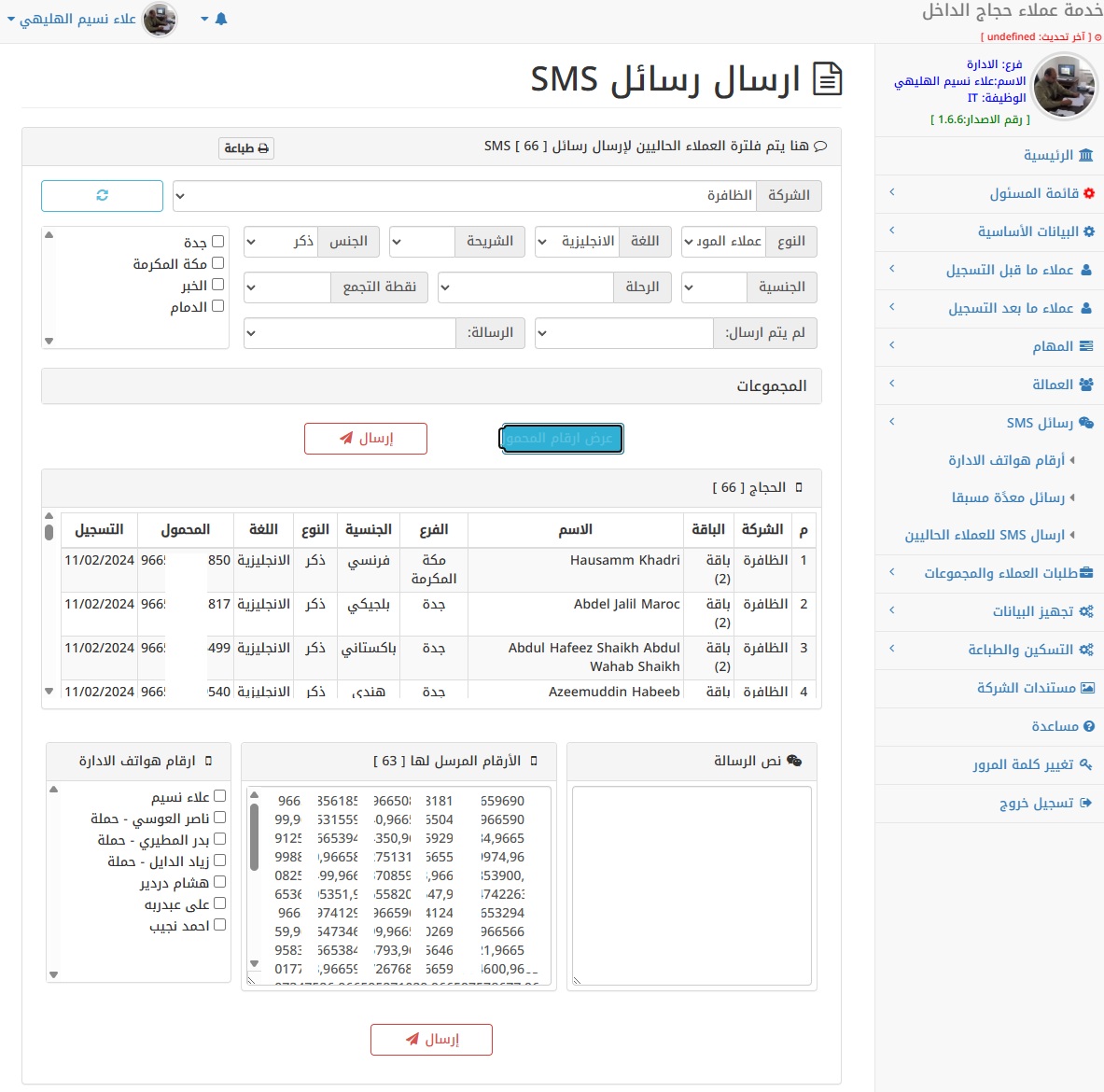
Task: Click the logout icon beside تسجيل خروج
Action: click(1085, 803)
